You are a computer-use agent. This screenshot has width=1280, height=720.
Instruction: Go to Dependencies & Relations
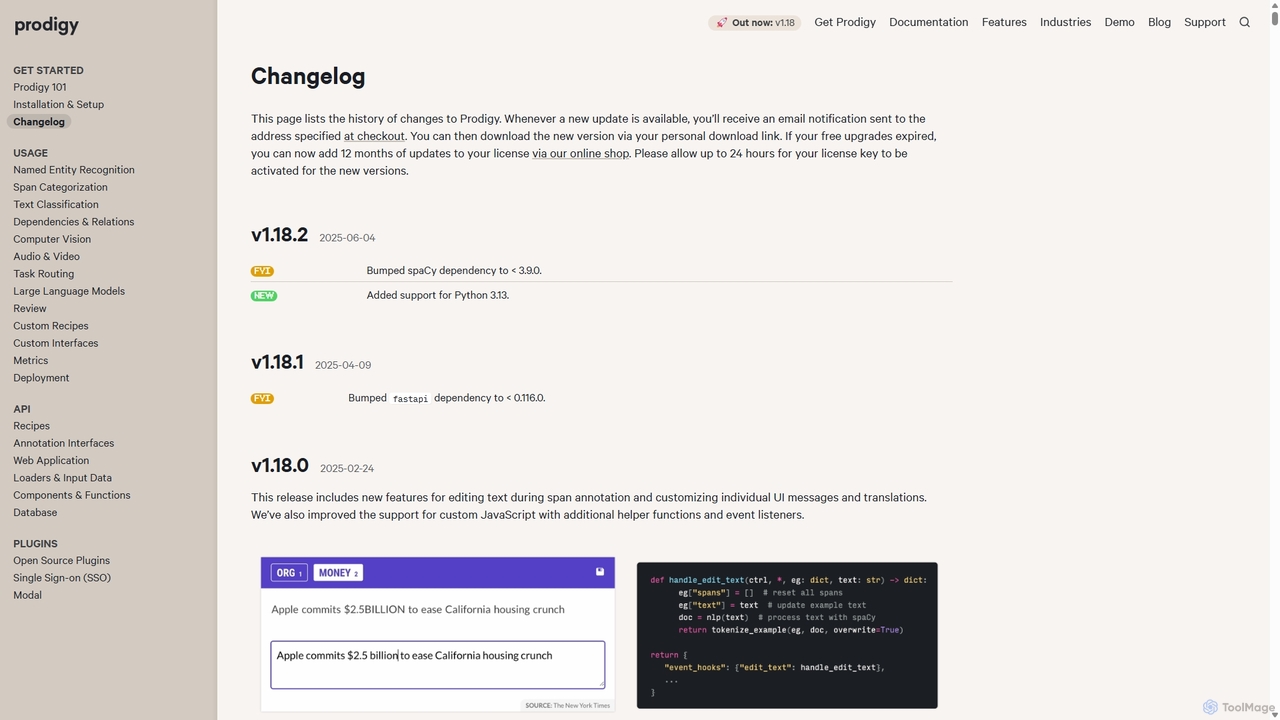pos(73,222)
